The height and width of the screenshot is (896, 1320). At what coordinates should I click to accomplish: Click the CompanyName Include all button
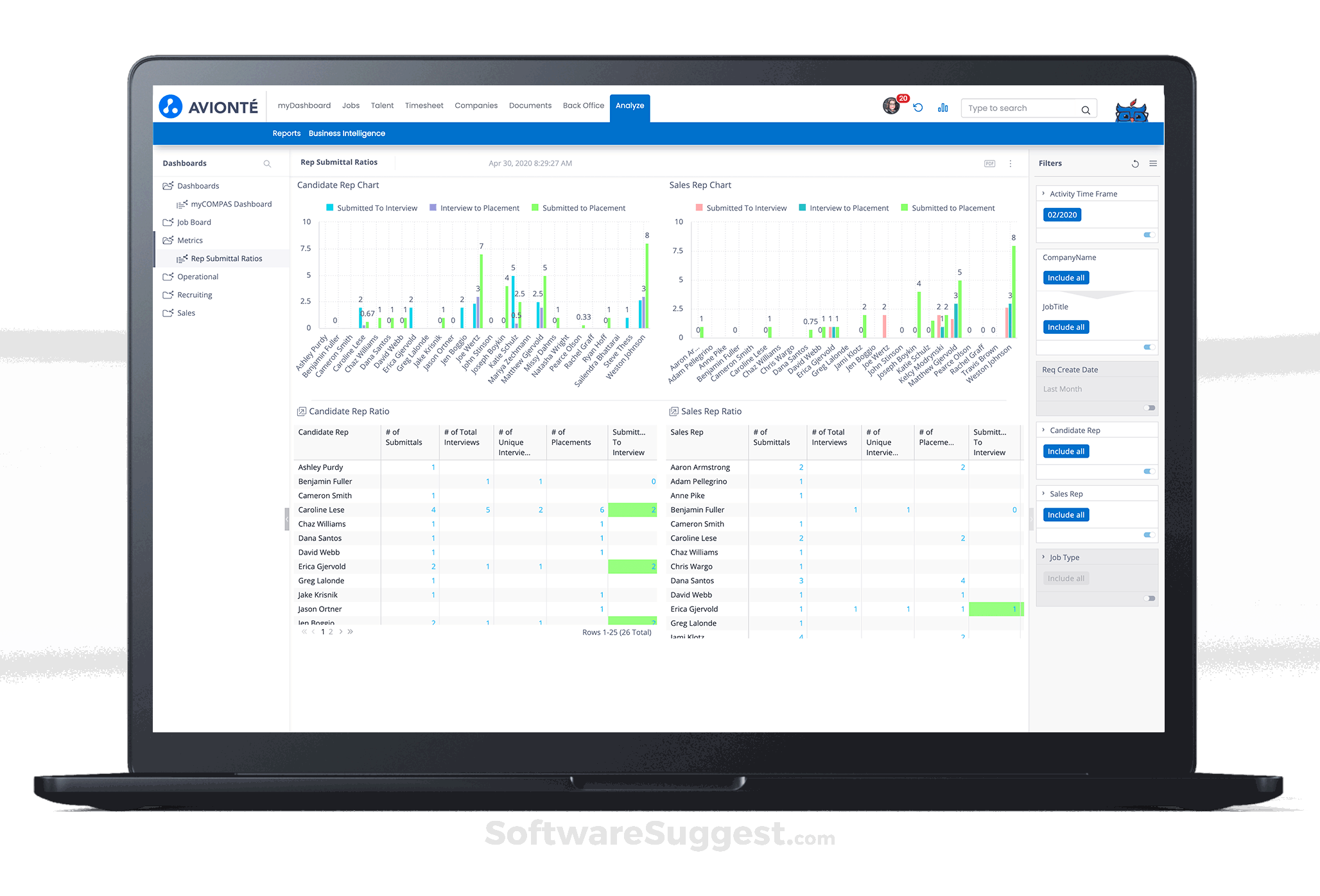[1065, 277]
